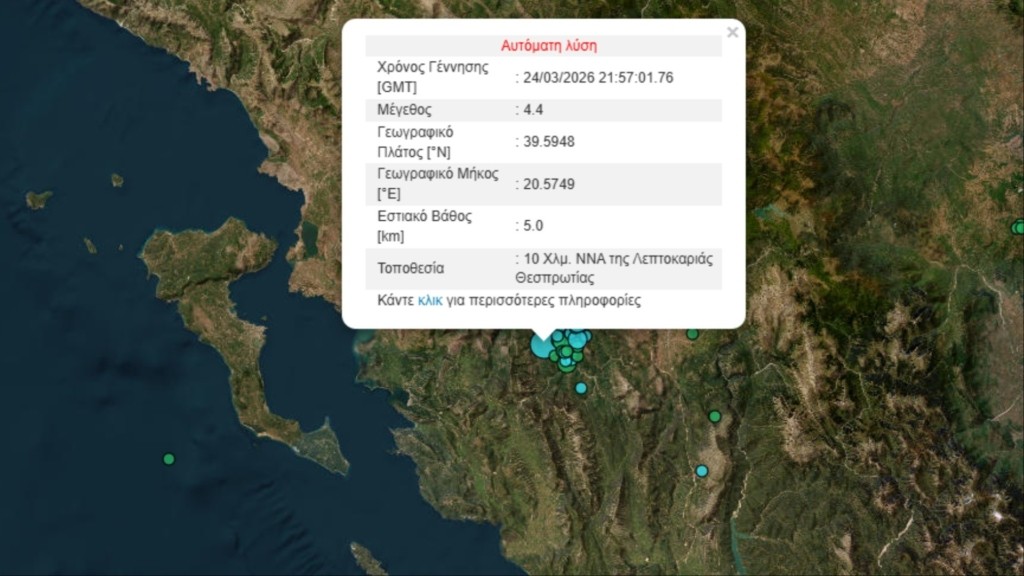Image resolution: width=1024 pixels, height=576 pixels.
Task: Select the easternmost cyan marker in the cluster group
Action: pos(577,341)
